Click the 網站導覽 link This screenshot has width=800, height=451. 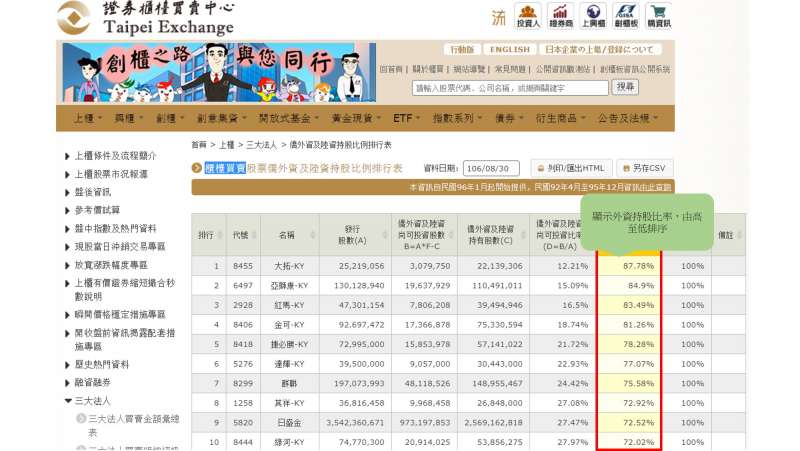click(x=469, y=69)
